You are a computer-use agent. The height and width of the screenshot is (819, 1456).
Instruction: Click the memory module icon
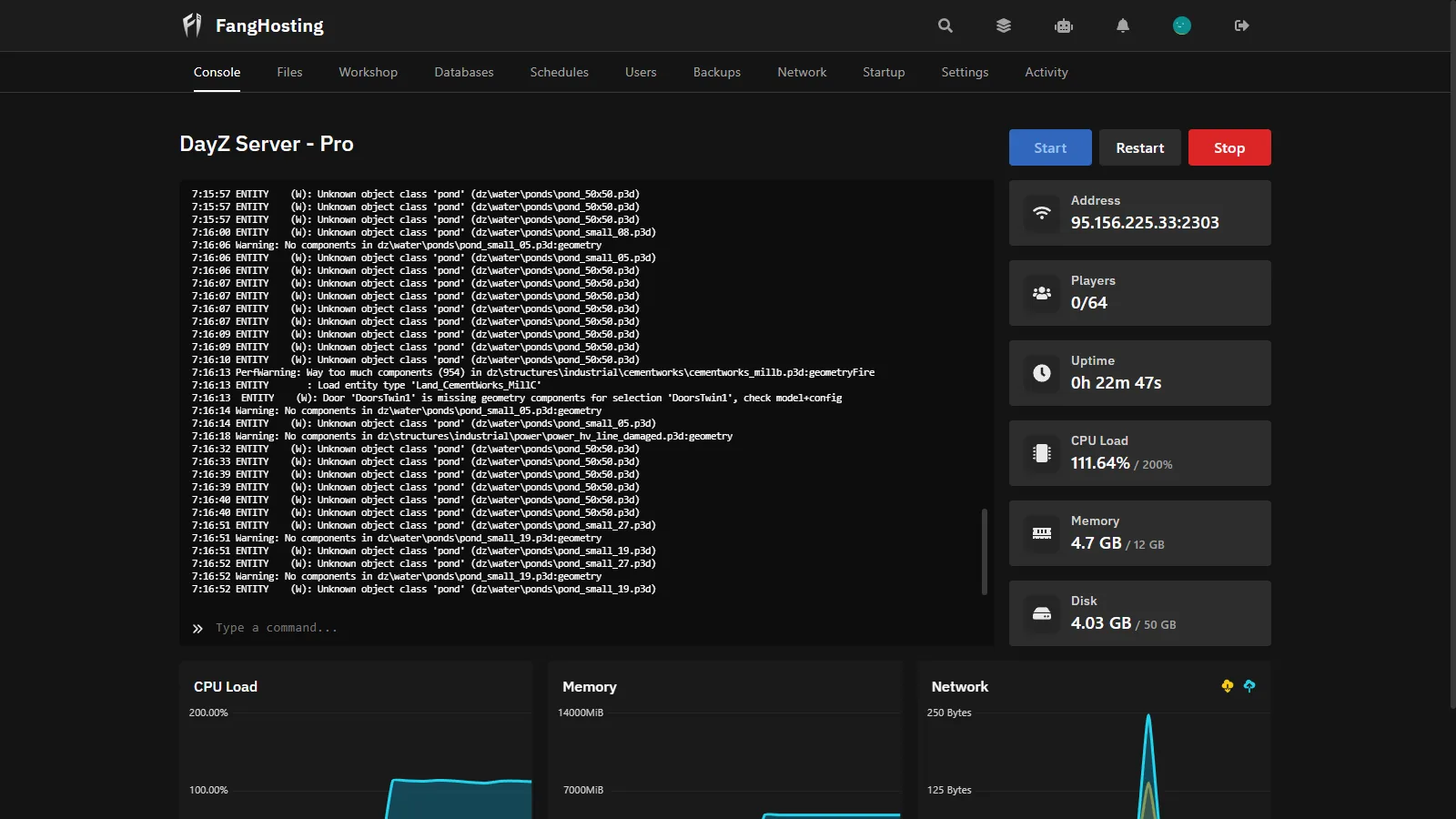coord(1042,533)
